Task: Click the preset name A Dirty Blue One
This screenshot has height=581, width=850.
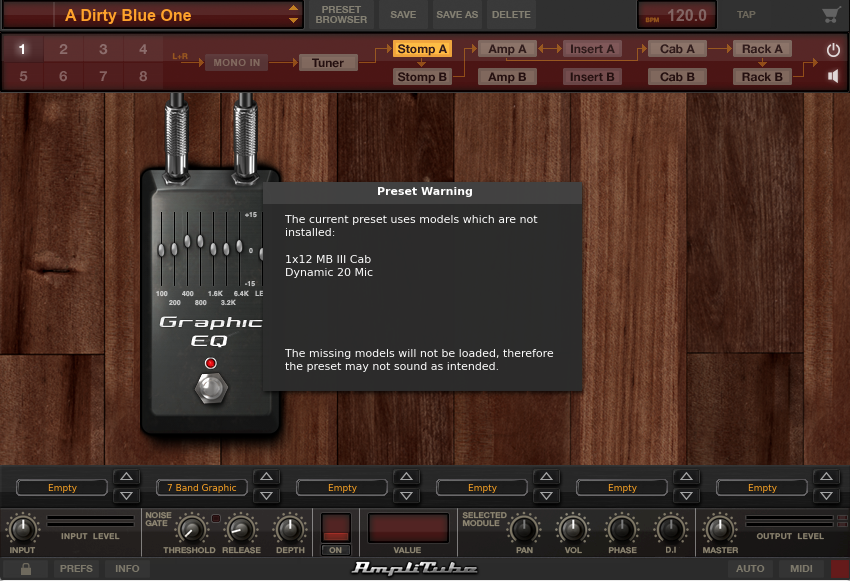Action: [128, 15]
